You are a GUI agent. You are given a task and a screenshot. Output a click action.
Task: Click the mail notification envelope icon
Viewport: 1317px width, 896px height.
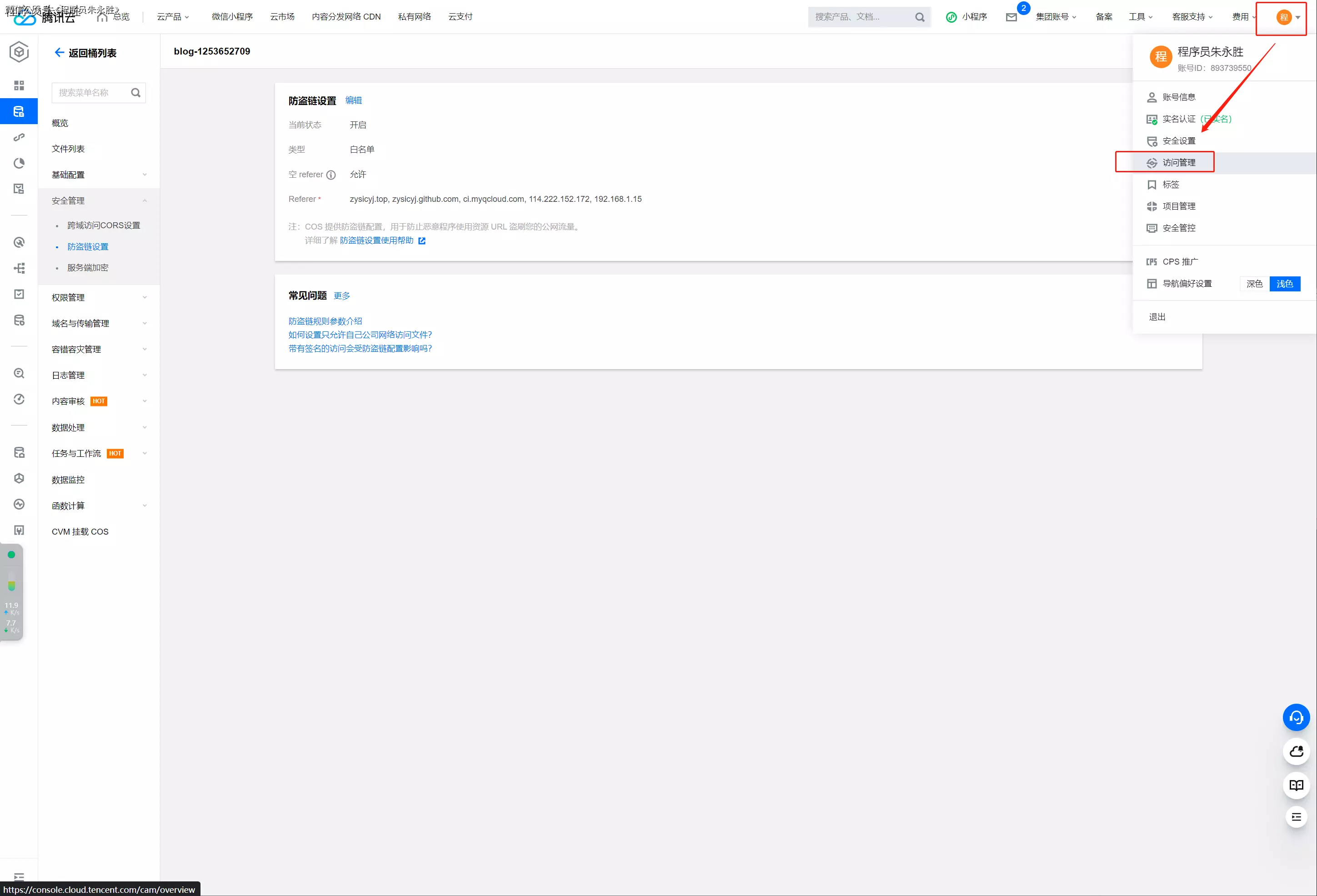1011,17
